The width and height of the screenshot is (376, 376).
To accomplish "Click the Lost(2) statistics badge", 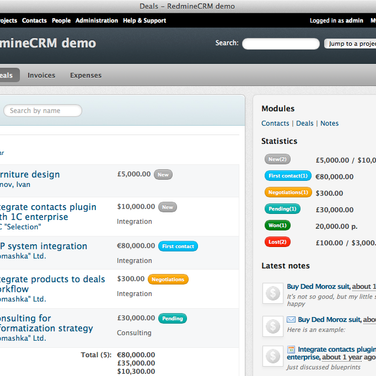I will [x=278, y=242].
